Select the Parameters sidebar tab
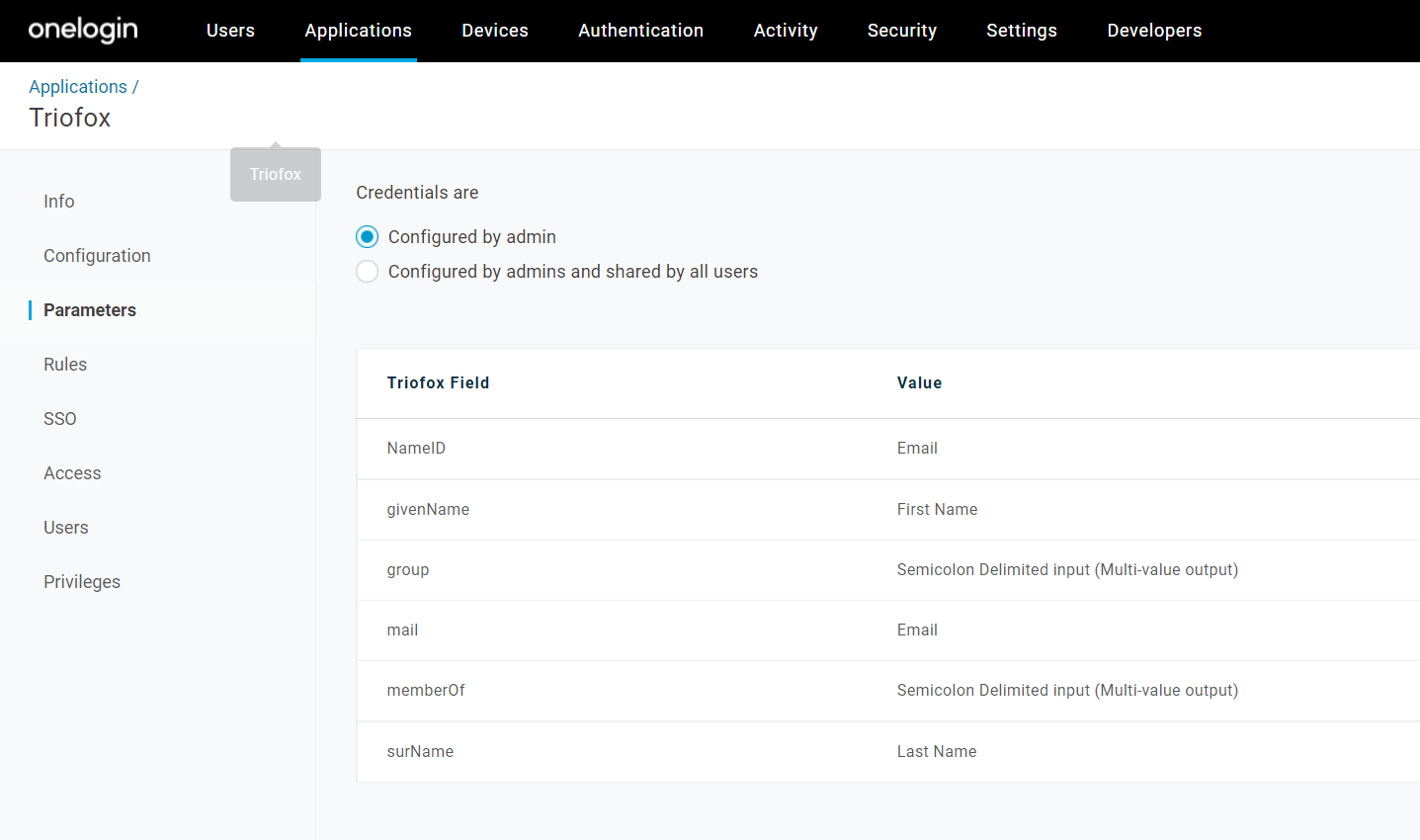 point(90,310)
